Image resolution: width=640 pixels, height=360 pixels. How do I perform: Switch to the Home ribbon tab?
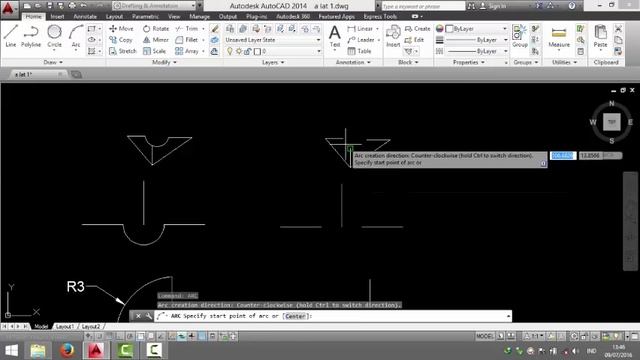pos(33,17)
